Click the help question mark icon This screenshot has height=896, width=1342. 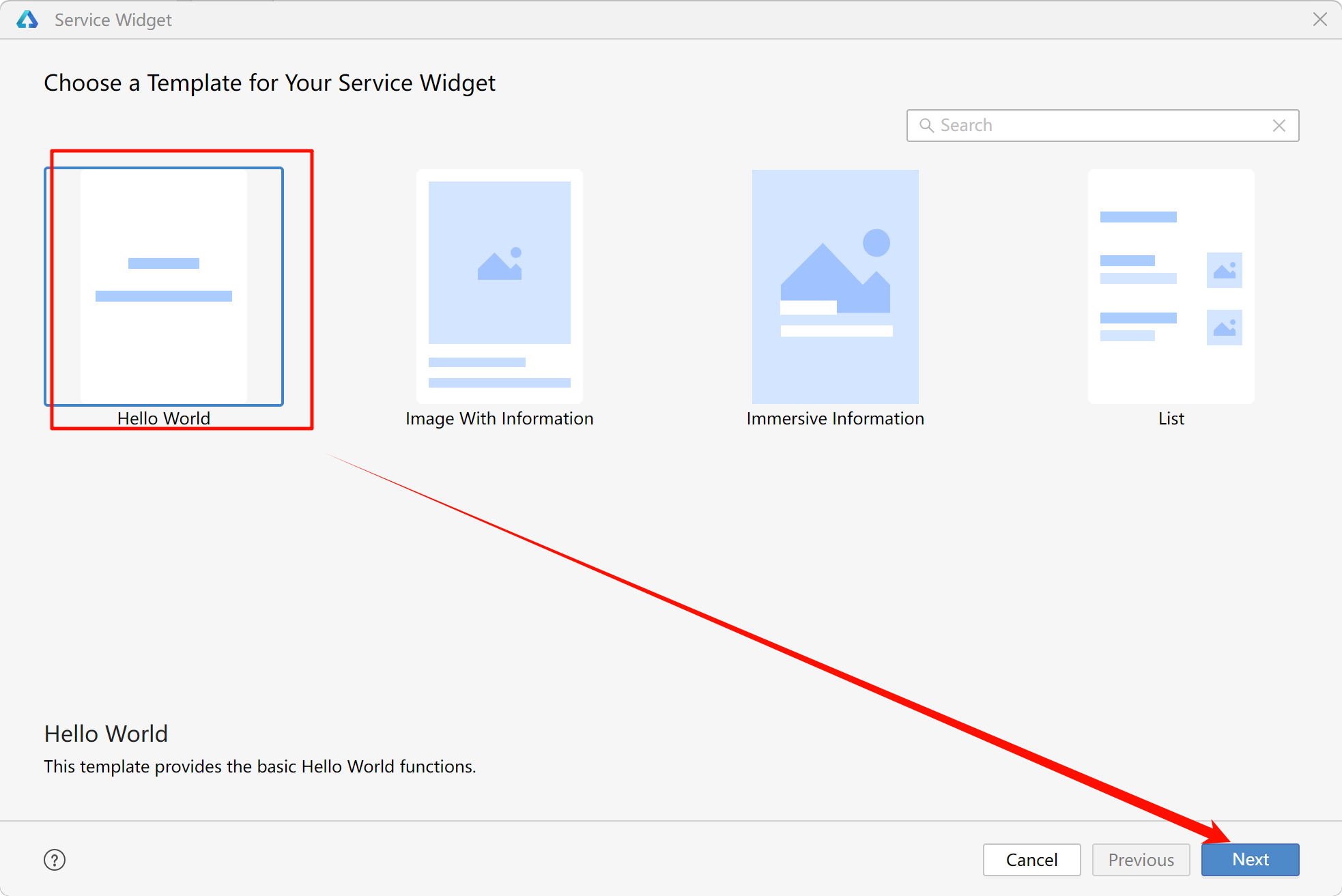pos(55,860)
